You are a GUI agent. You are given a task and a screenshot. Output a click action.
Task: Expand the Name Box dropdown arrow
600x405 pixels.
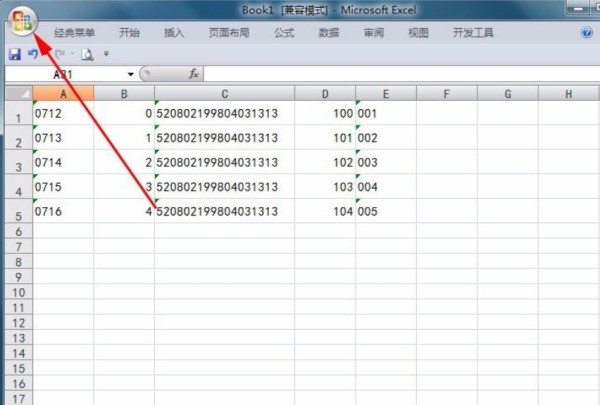pos(131,74)
